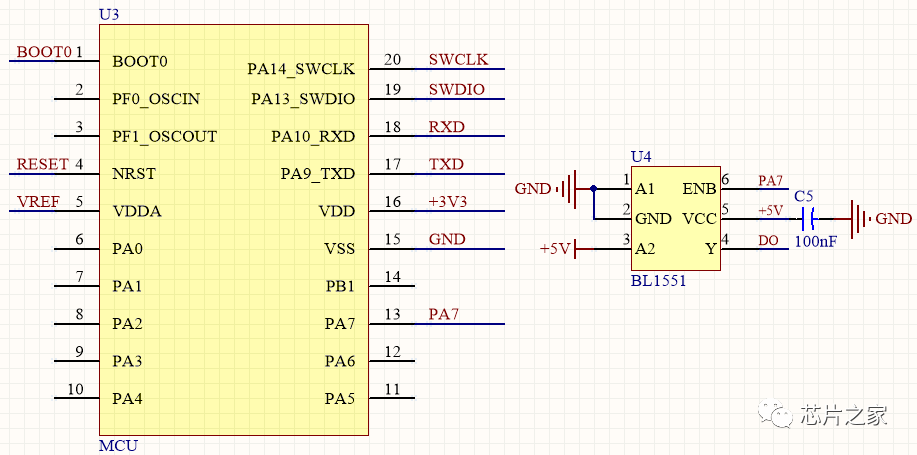Screen dimensions: 917x455
Task: Select the RESET net label
Action: pos(44,164)
